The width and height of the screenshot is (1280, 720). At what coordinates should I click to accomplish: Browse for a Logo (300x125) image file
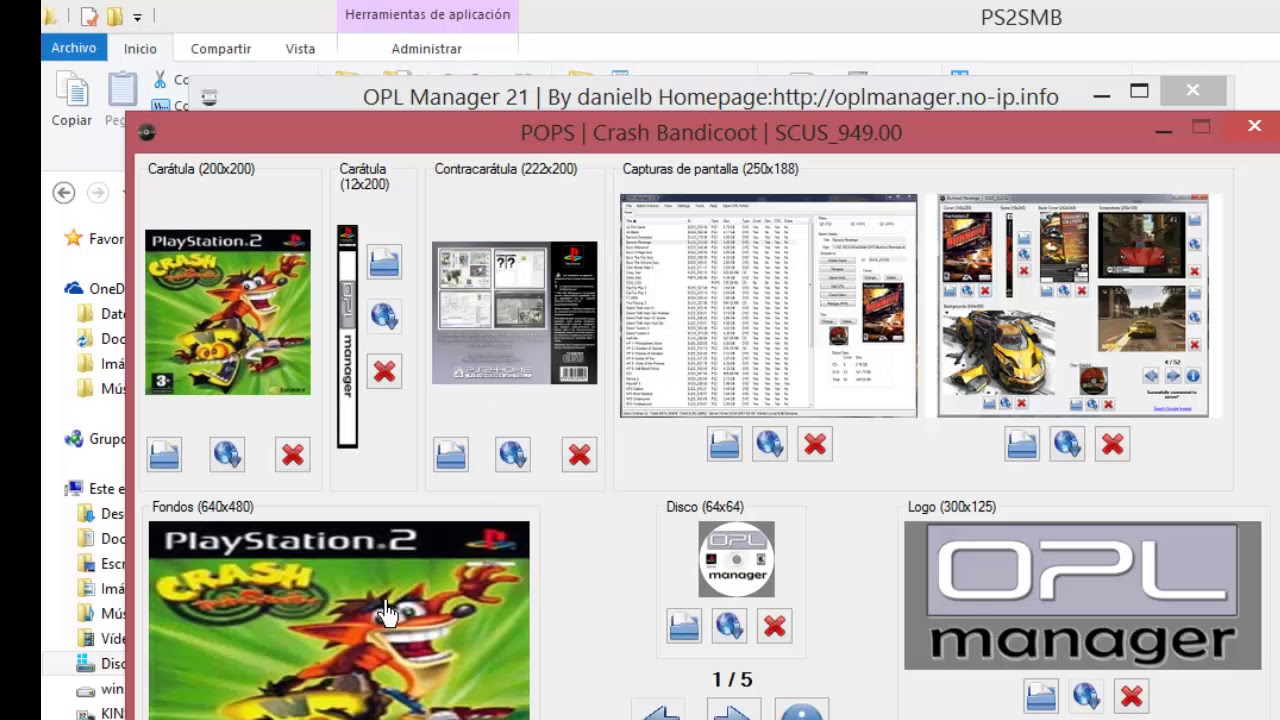(1041, 696)
